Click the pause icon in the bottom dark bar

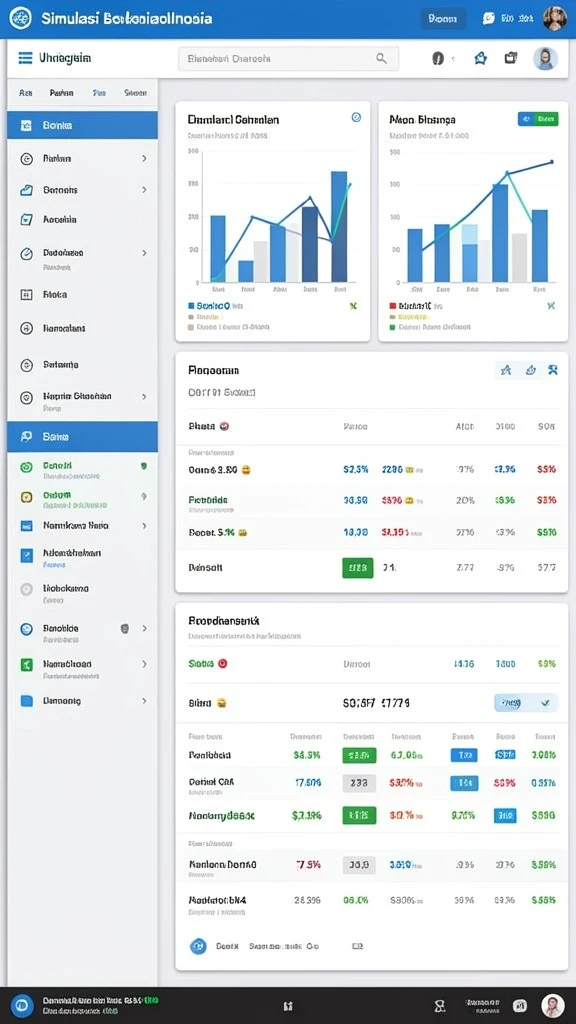287,1006
